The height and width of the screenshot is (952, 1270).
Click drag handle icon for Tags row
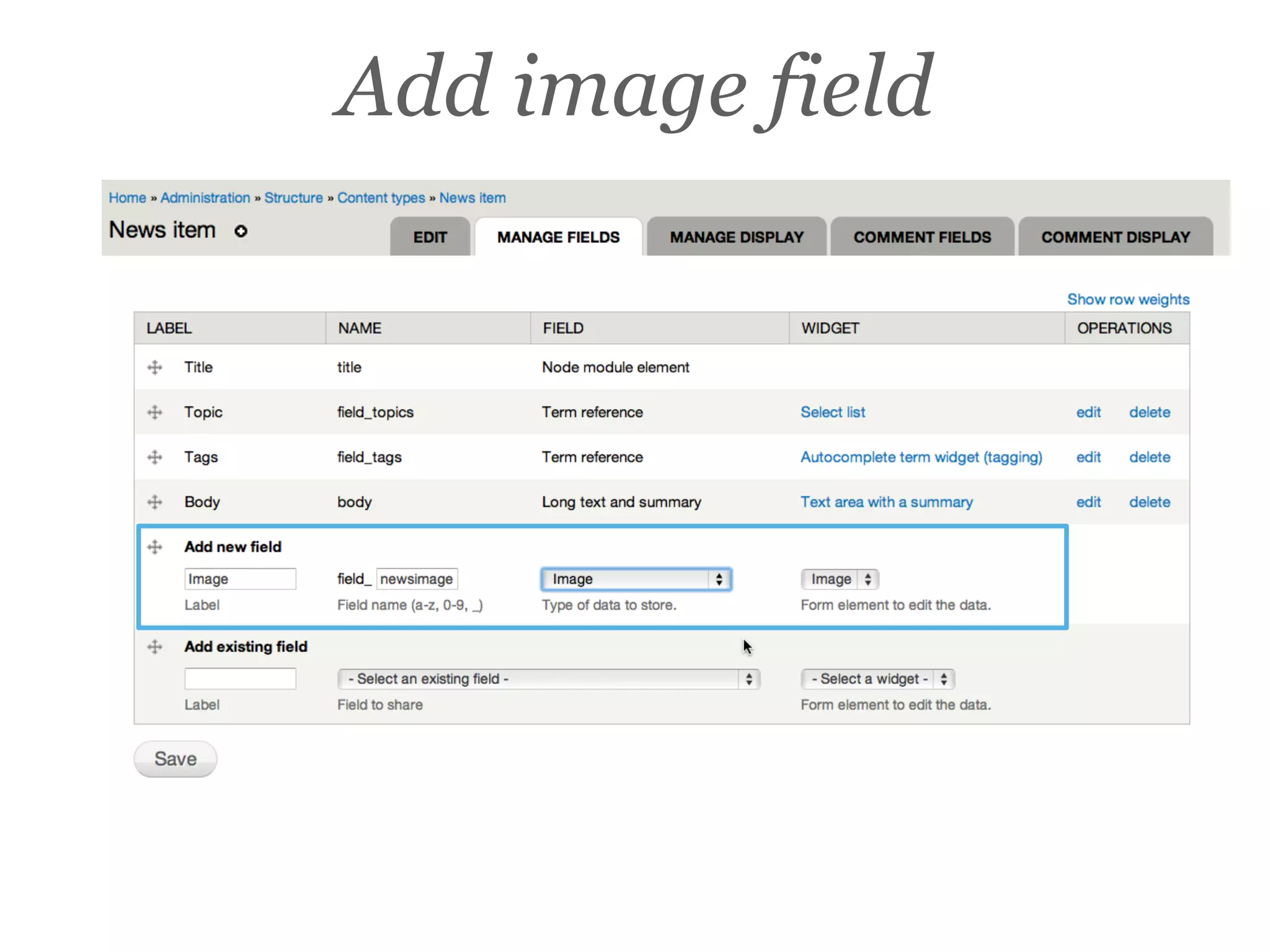(x=154, y=457)
